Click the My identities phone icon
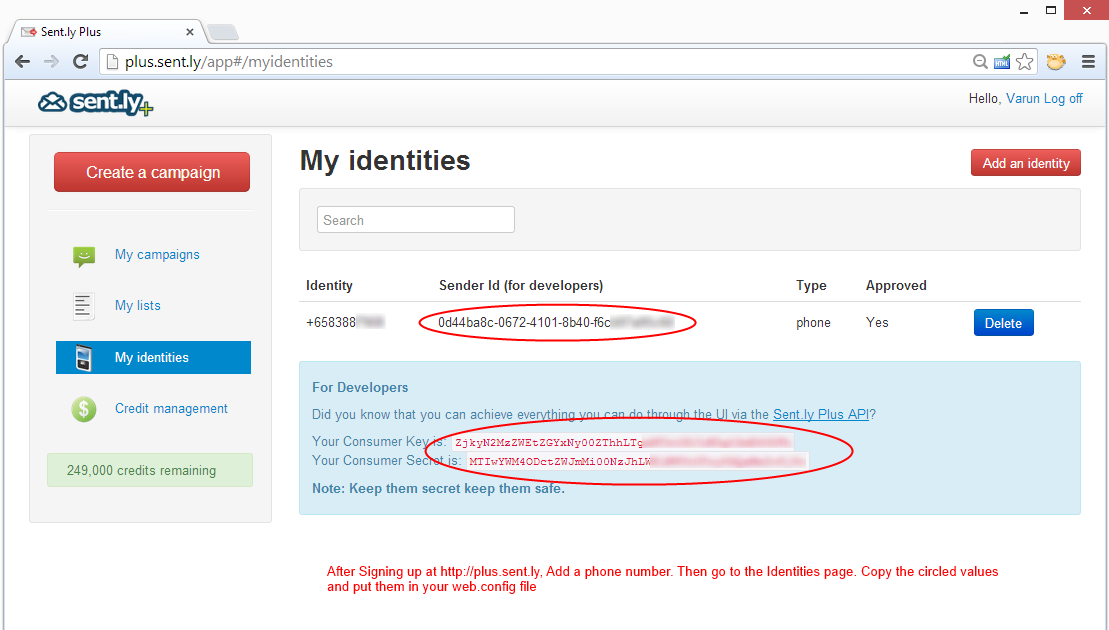The width and height of the screenshot is (1109, 630). pos(83,358)
